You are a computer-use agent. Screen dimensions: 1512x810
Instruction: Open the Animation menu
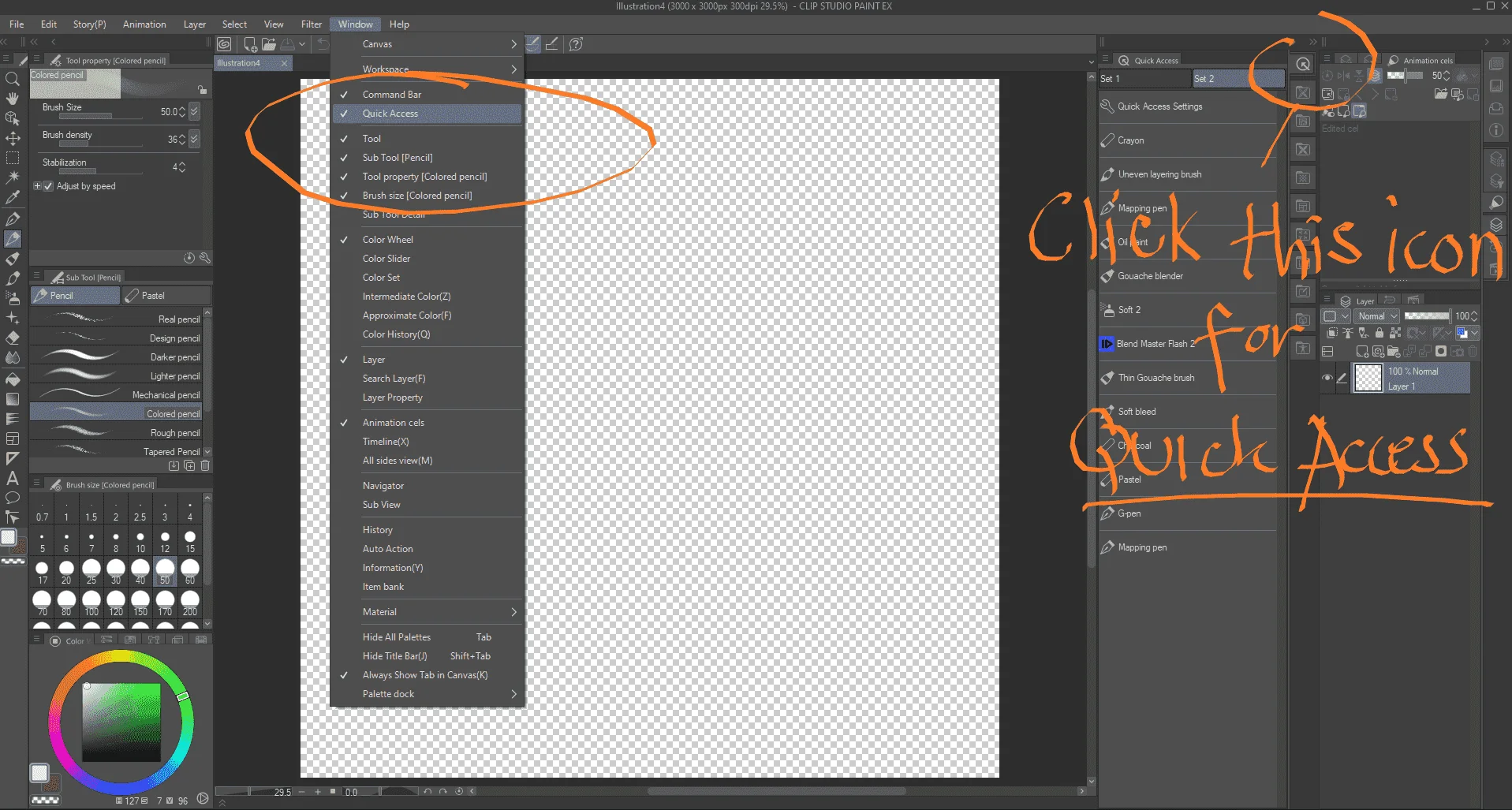(144, 24)
